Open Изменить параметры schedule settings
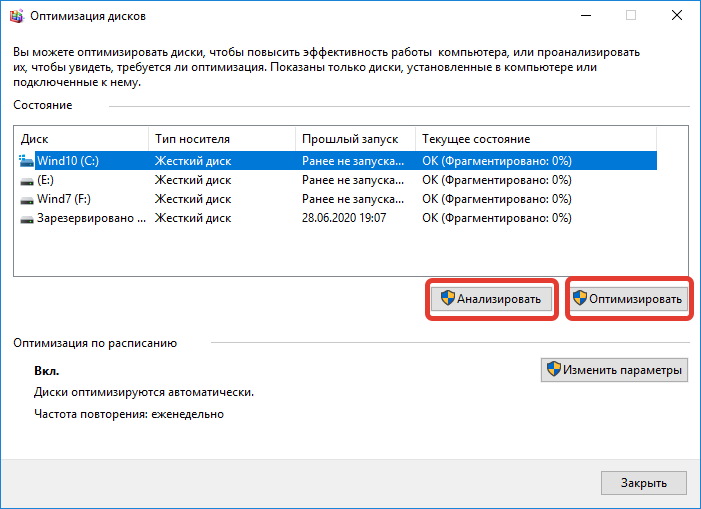Image resolution: width=701 pixels, height=509 pixels. tap(614, 370)
